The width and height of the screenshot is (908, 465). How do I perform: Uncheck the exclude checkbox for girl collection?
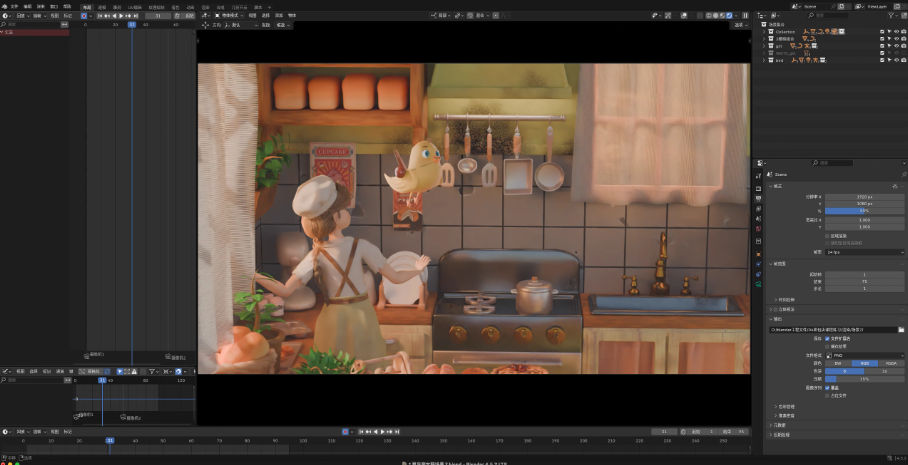(x=881, y=46)
